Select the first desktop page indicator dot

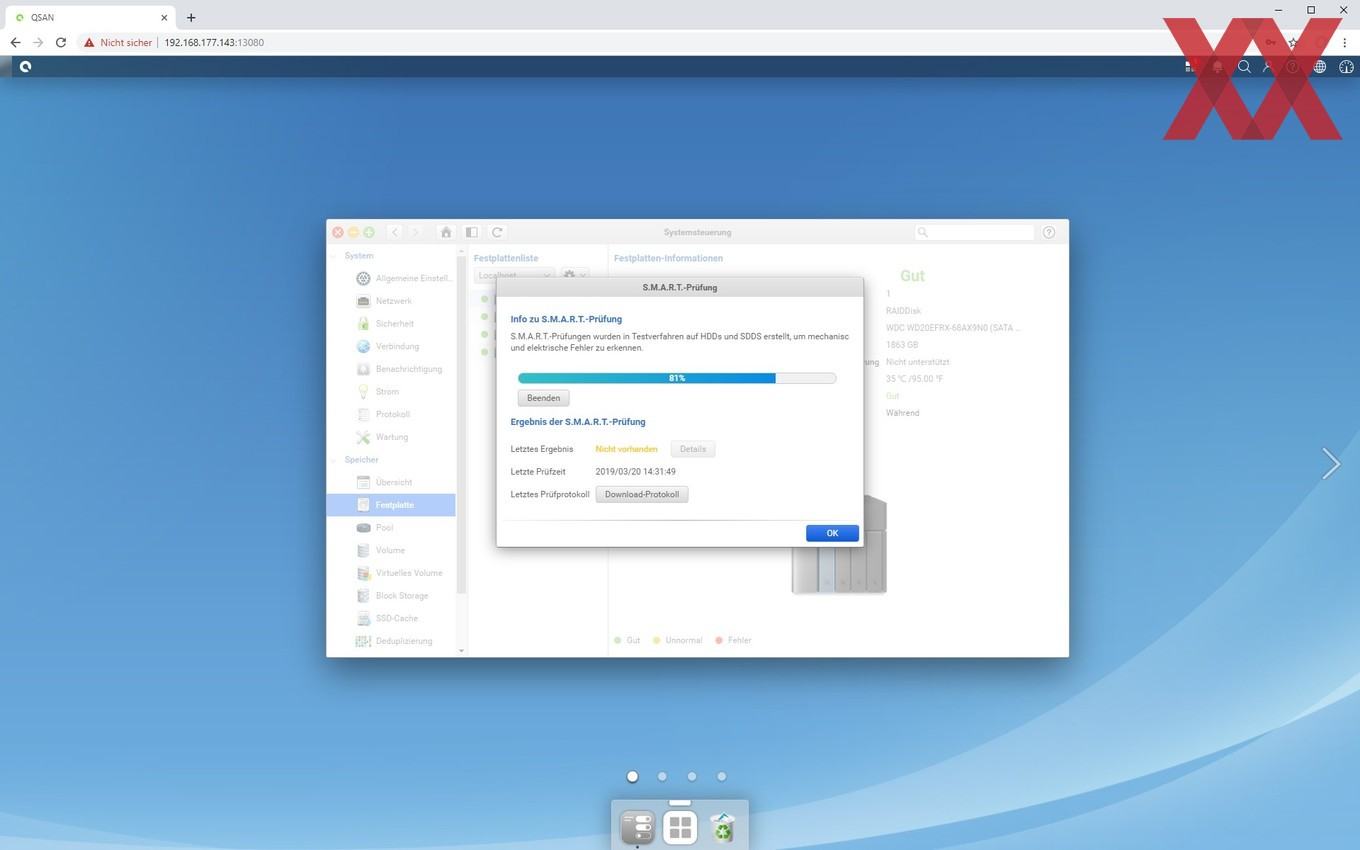(x=632, y=776)
